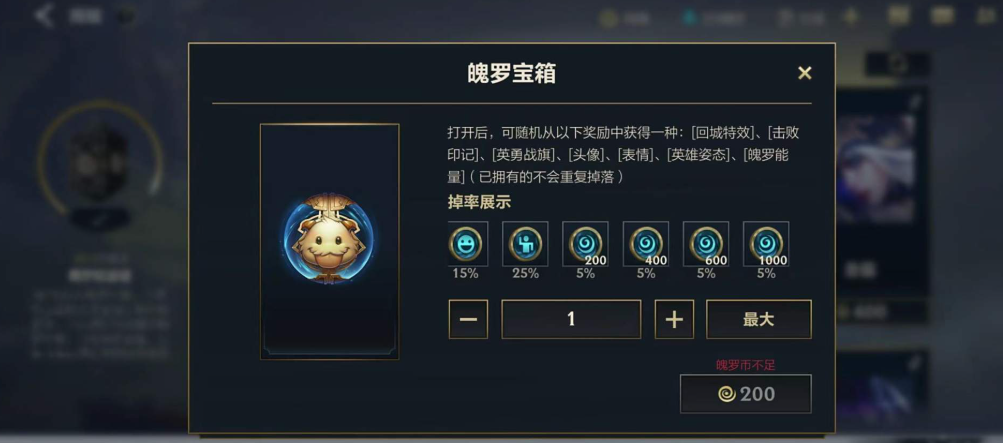Click the refresh icon behind the dialog's top-right
The width and height of the screenshot is (1003, 443).
point(897,65)
